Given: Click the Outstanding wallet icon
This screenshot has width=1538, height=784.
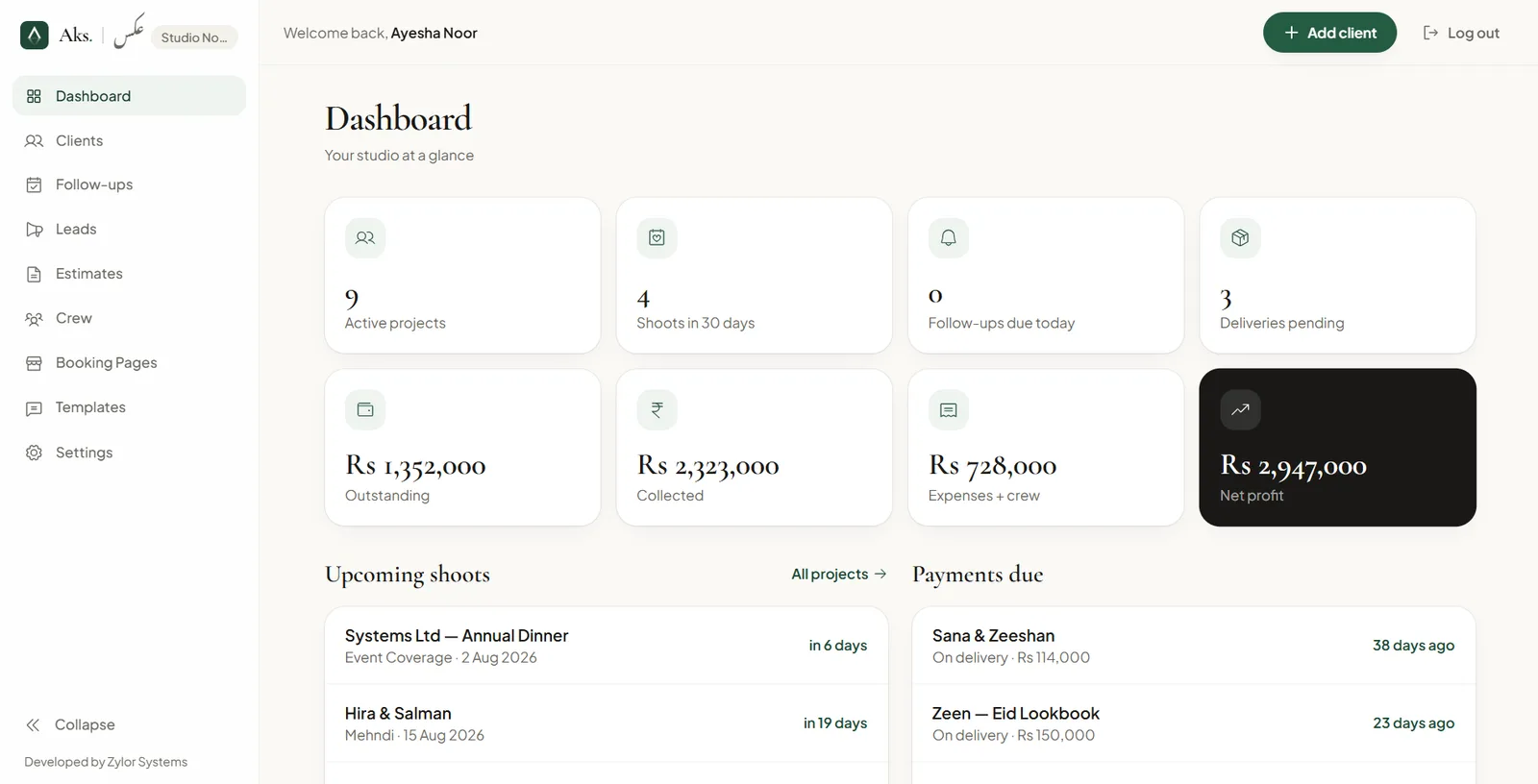Looking at the screenshot, I should 365,410.
